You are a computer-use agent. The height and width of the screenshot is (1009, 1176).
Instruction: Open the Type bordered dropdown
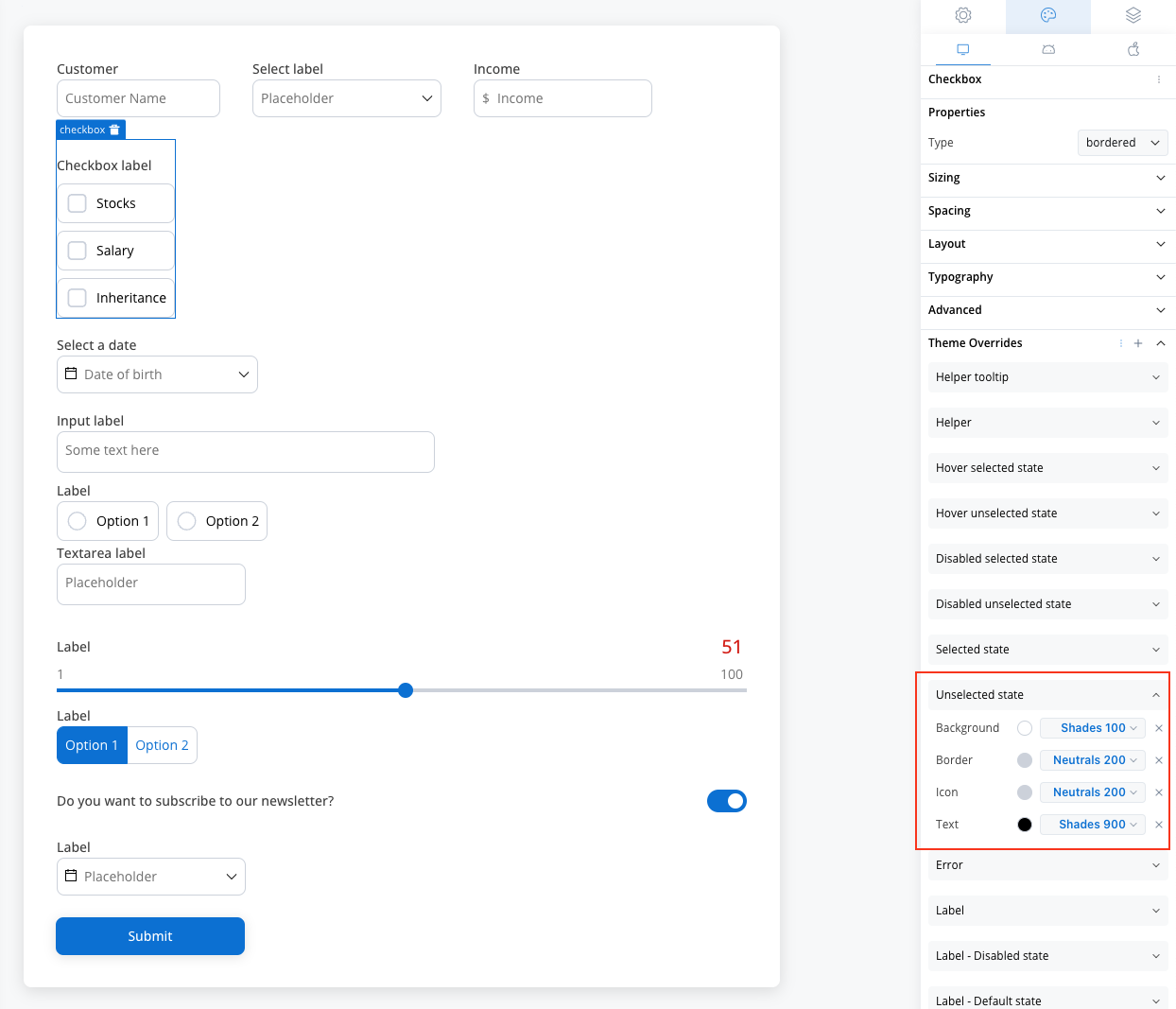click(x=1123, y=143)
